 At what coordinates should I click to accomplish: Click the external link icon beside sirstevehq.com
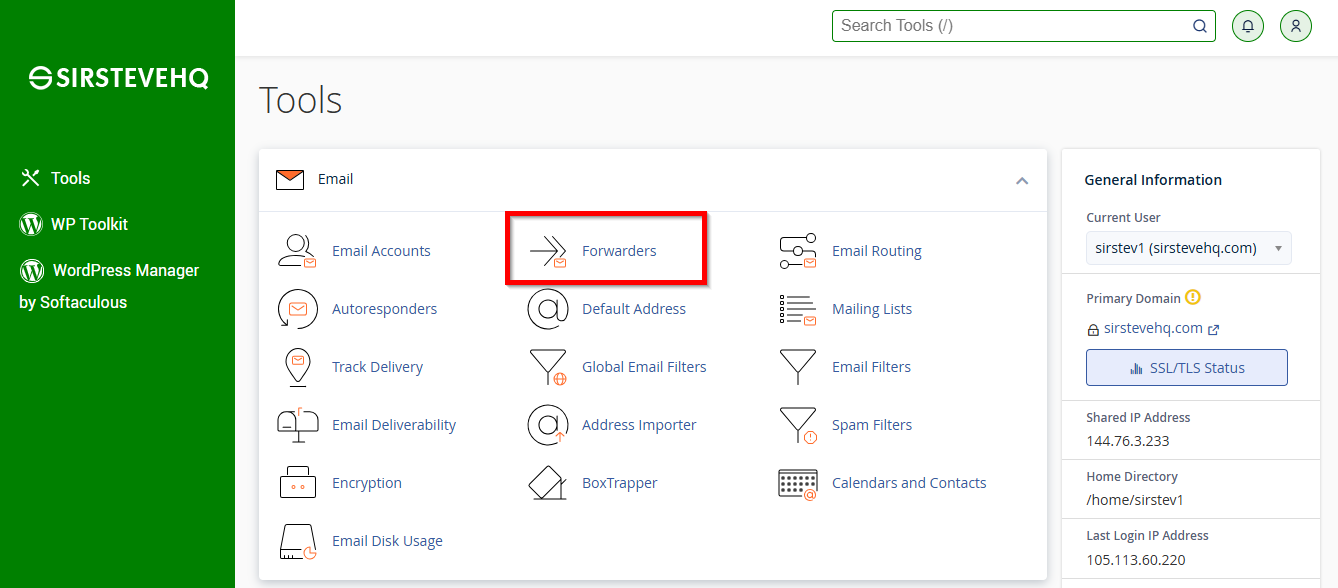pos(1213,329)
